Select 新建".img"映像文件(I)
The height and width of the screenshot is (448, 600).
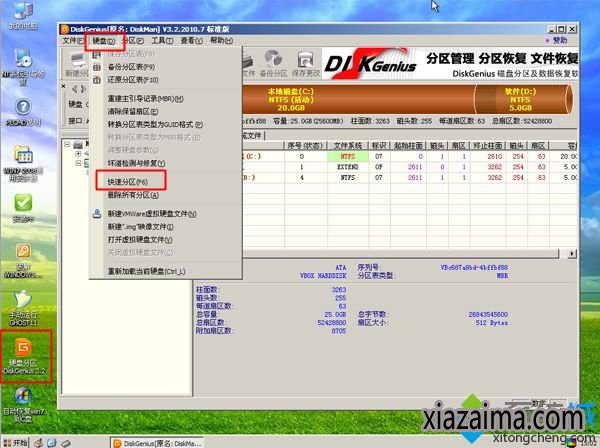[x=140, y=227]
